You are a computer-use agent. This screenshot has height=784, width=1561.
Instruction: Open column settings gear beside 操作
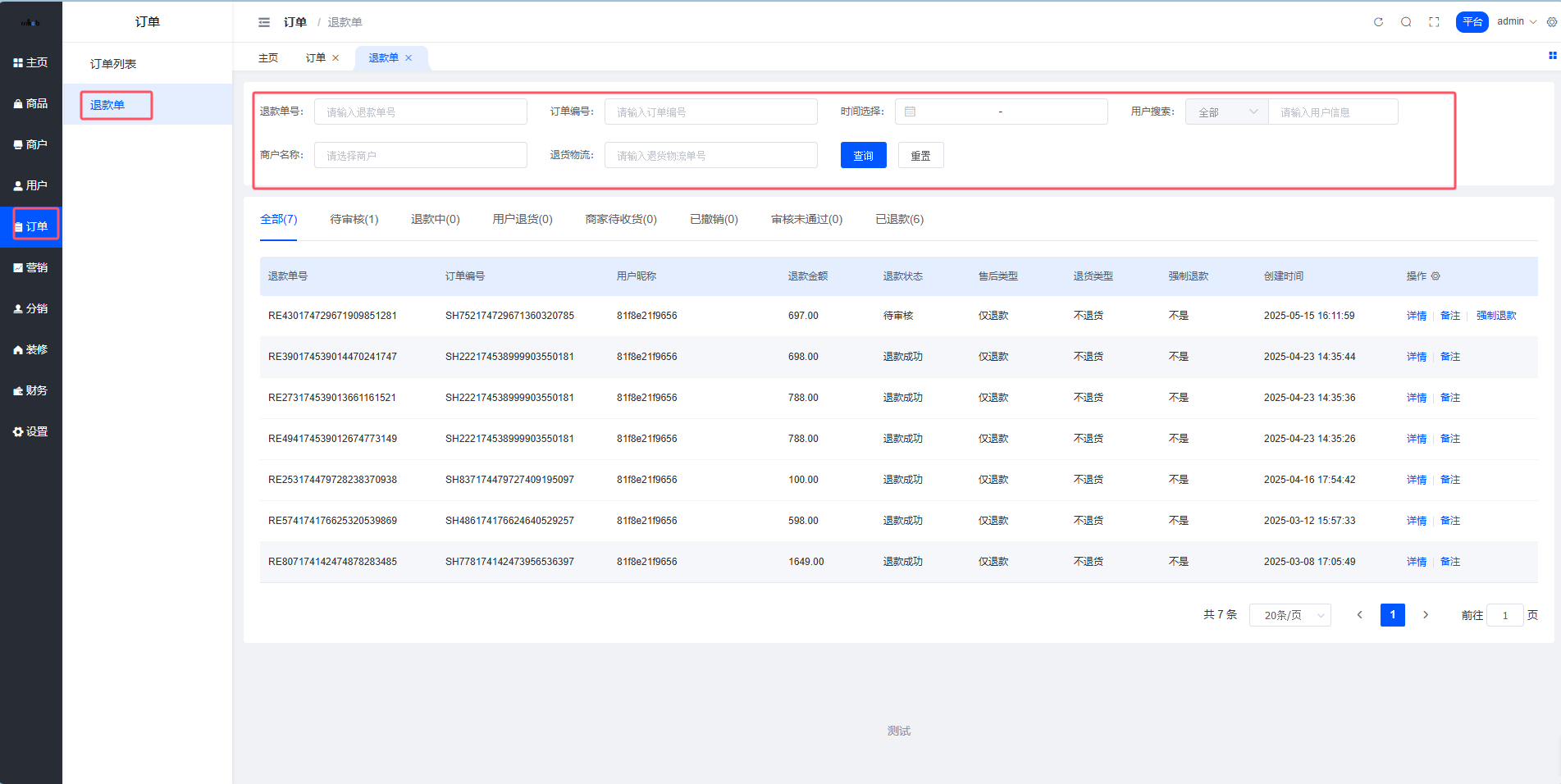click(1435, 276)
